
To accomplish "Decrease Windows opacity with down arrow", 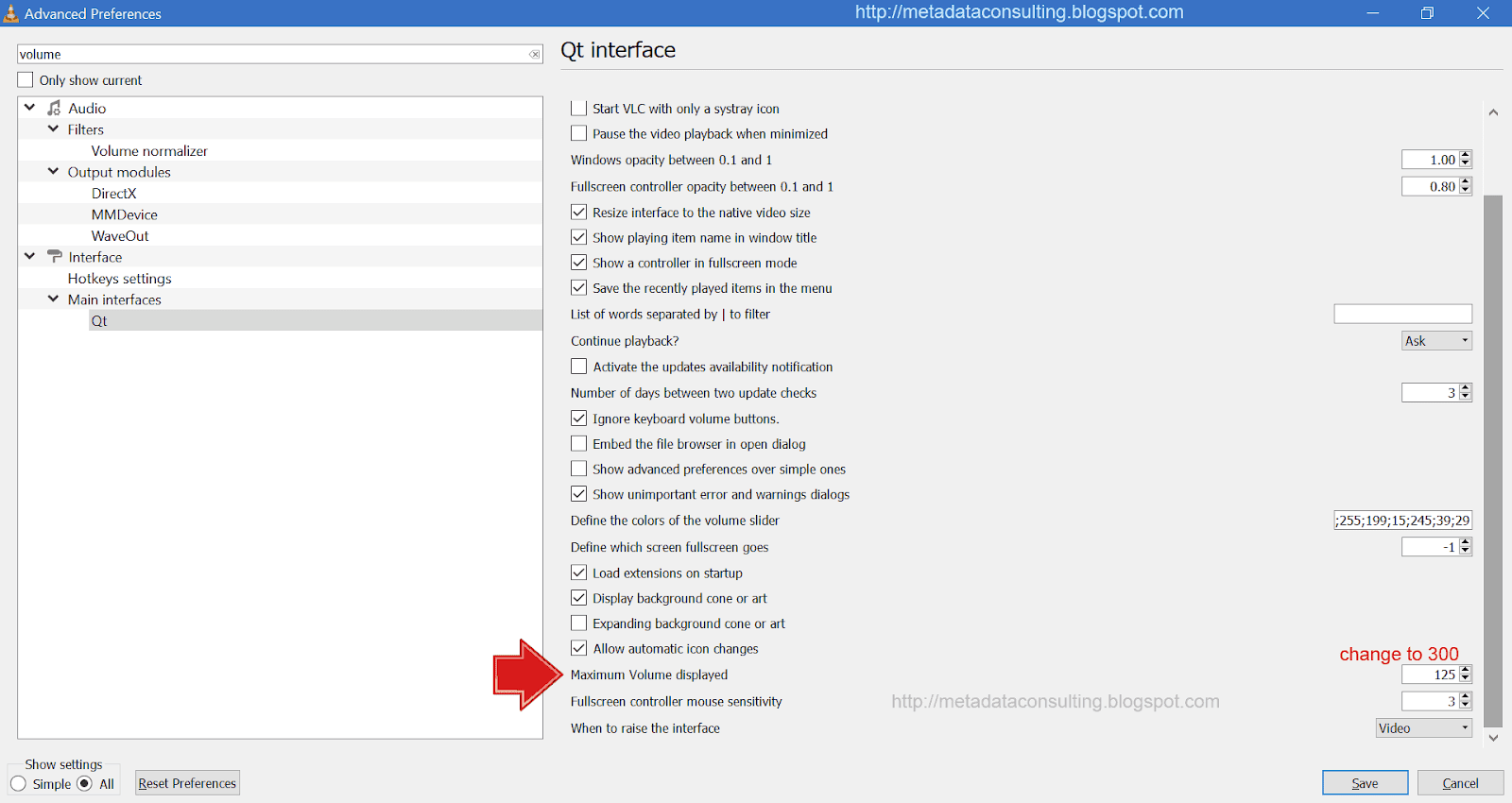I will [1466, 164].
